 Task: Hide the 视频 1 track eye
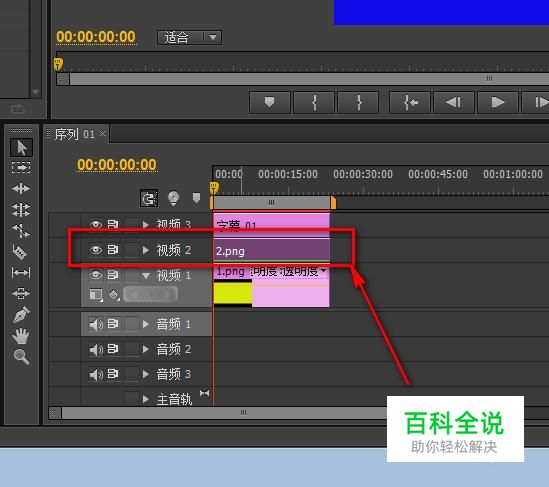[x=96, y=275]
